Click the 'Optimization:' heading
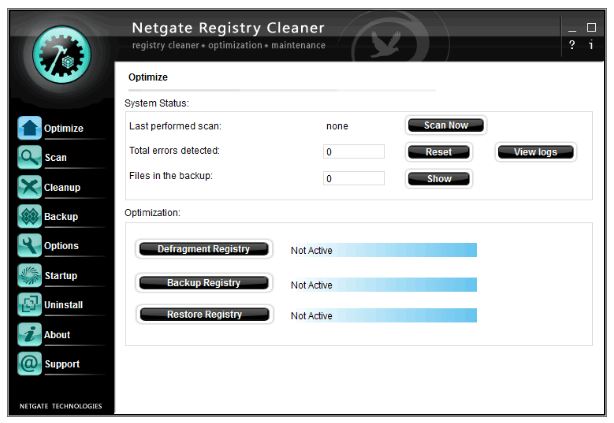 click(152, 213)
